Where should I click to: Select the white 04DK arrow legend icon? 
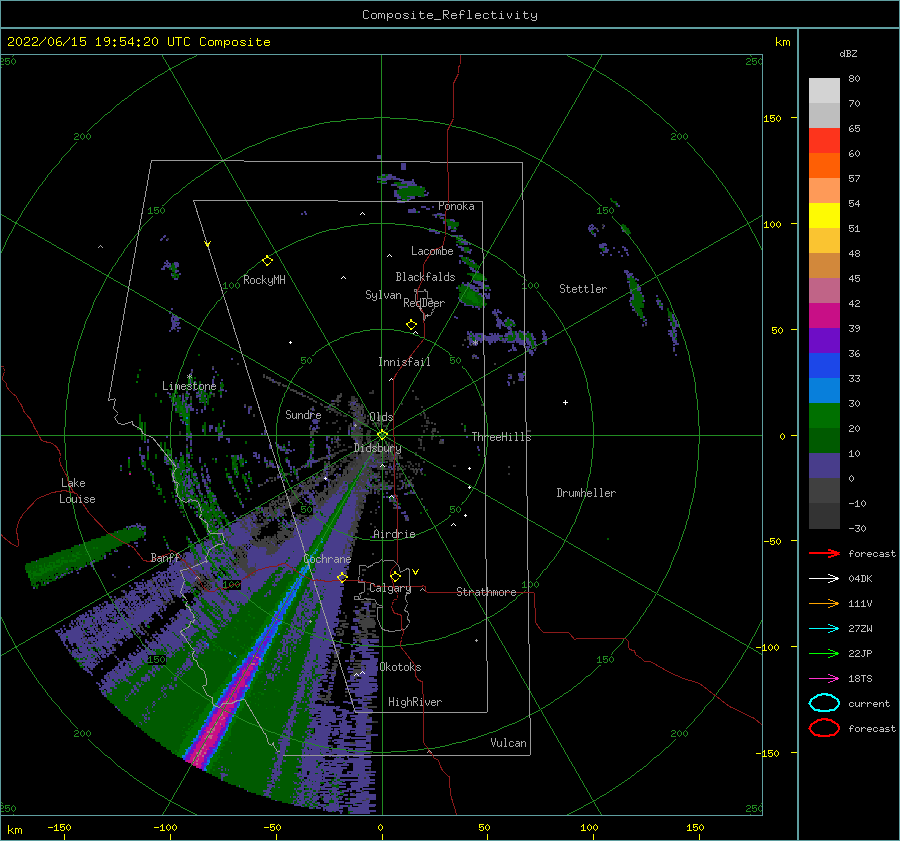[824, 578]
